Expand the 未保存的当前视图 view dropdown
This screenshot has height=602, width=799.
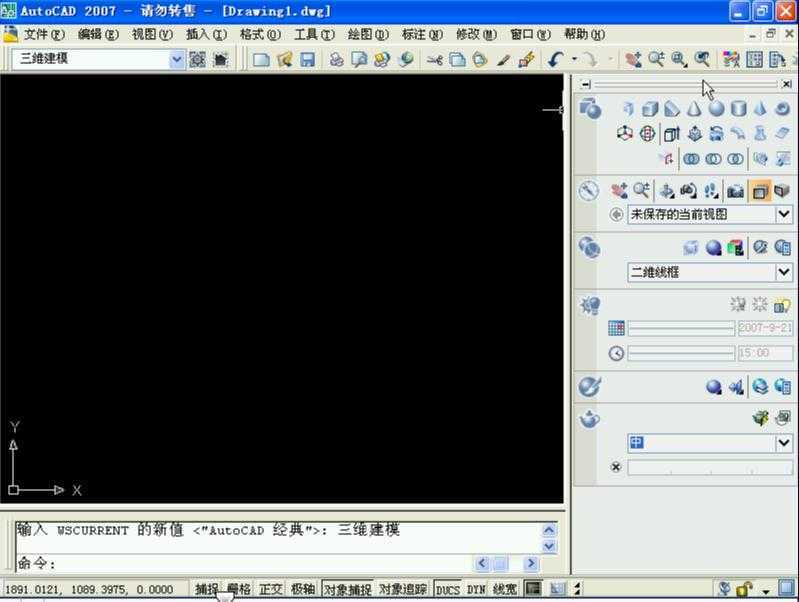click(x=784, y=214)
